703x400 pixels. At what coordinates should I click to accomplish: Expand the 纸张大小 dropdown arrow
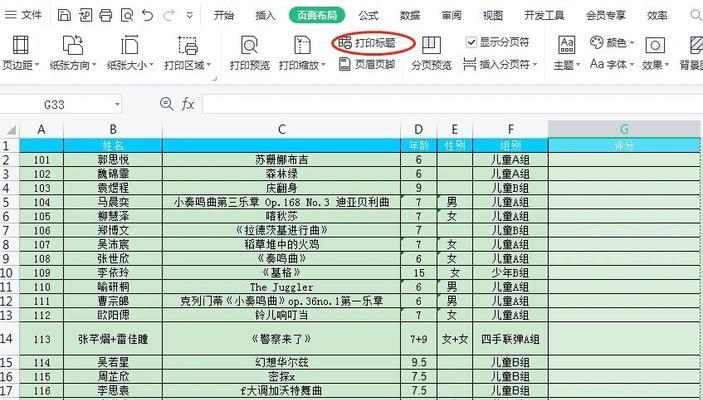pos(152,65)
